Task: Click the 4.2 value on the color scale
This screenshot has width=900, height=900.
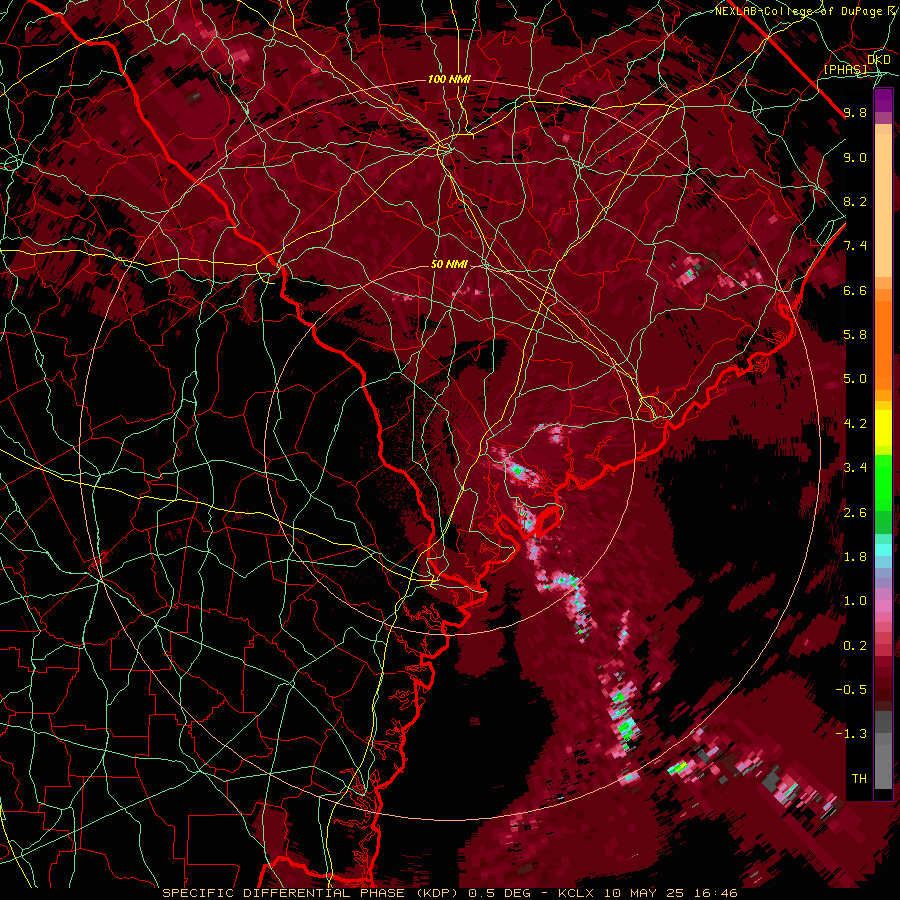Action: 855,424
